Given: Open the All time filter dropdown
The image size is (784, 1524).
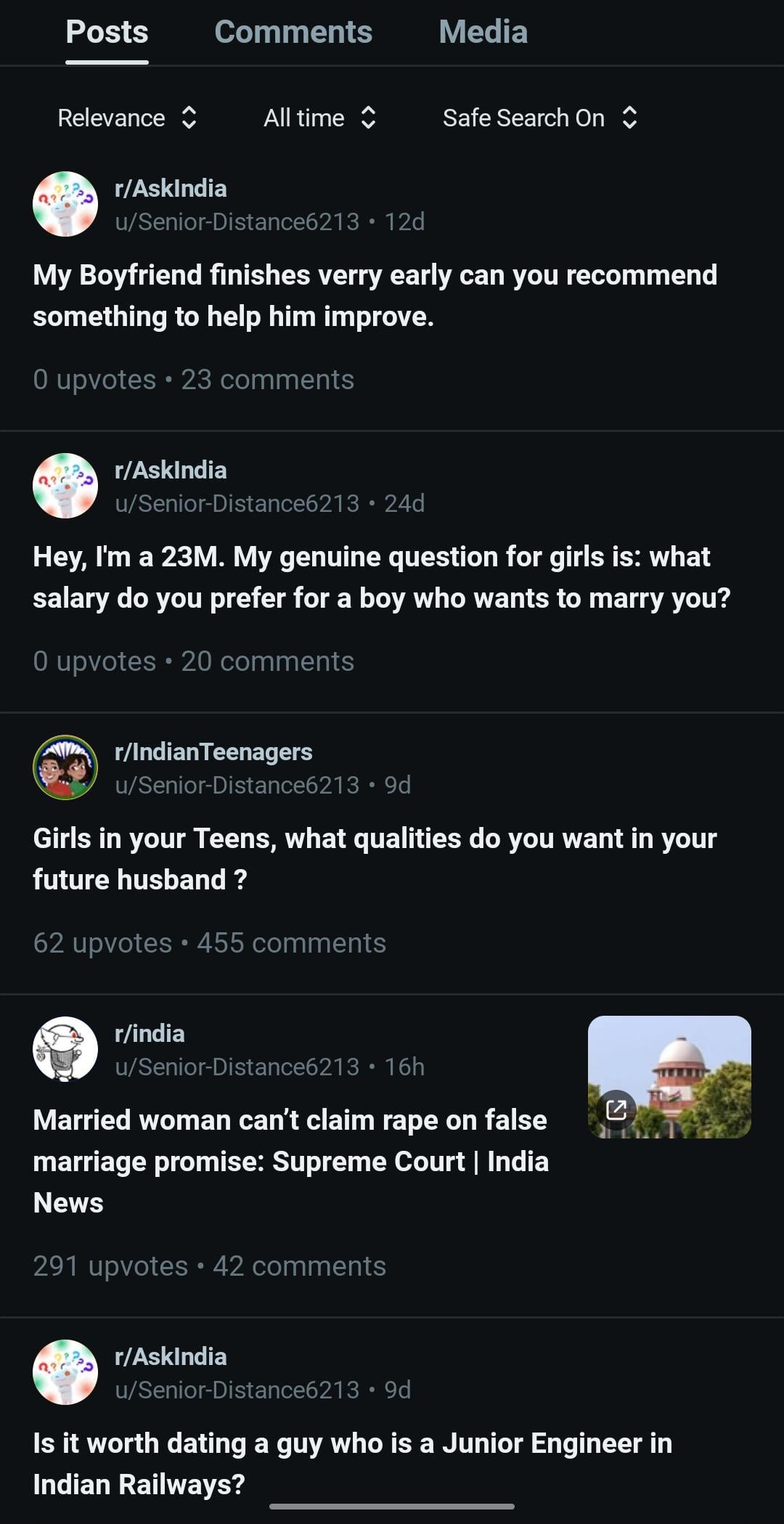Looking at the screenshot, I should 319,118.
